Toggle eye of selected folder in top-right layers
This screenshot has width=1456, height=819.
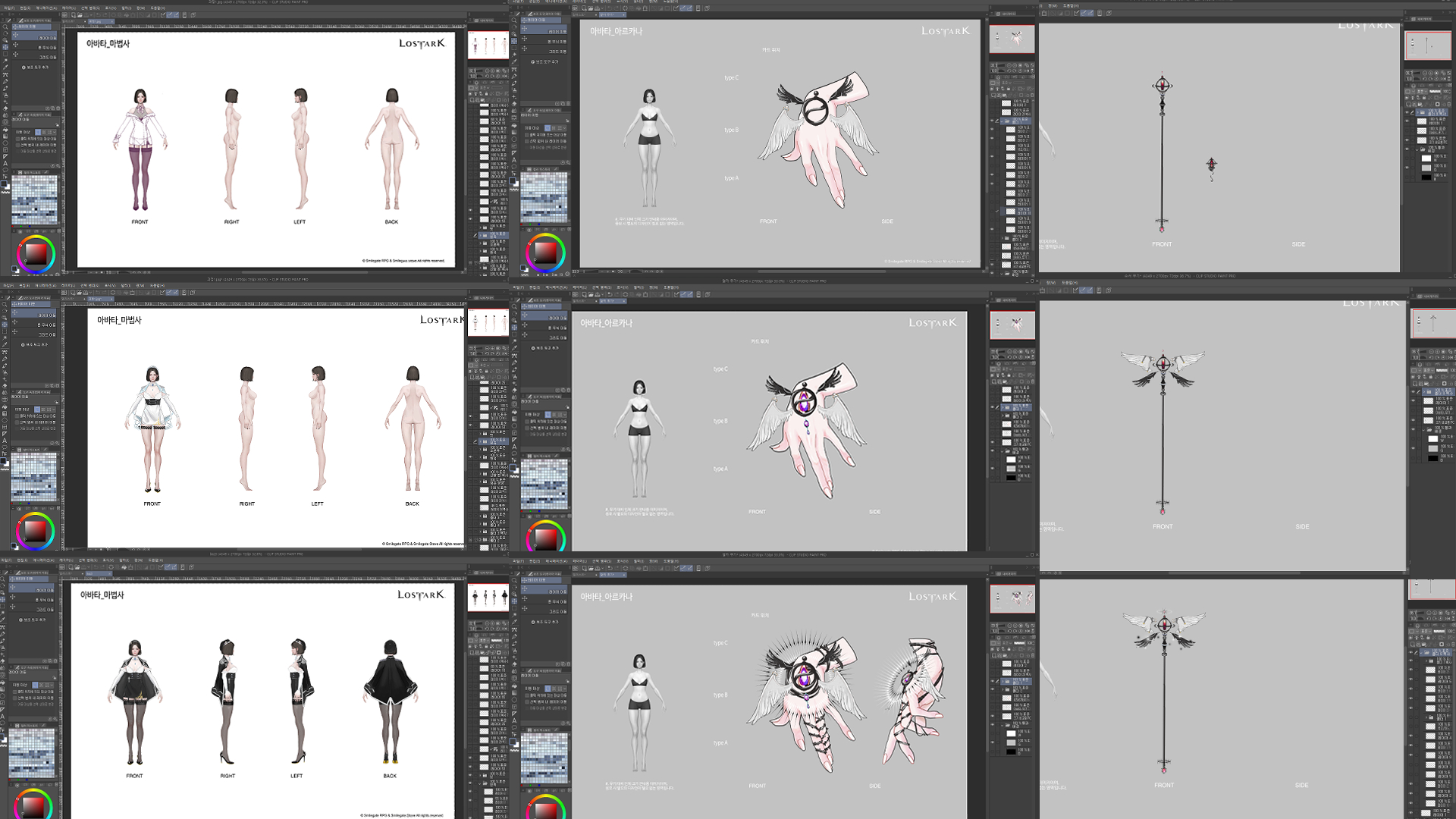point(1407,112)
